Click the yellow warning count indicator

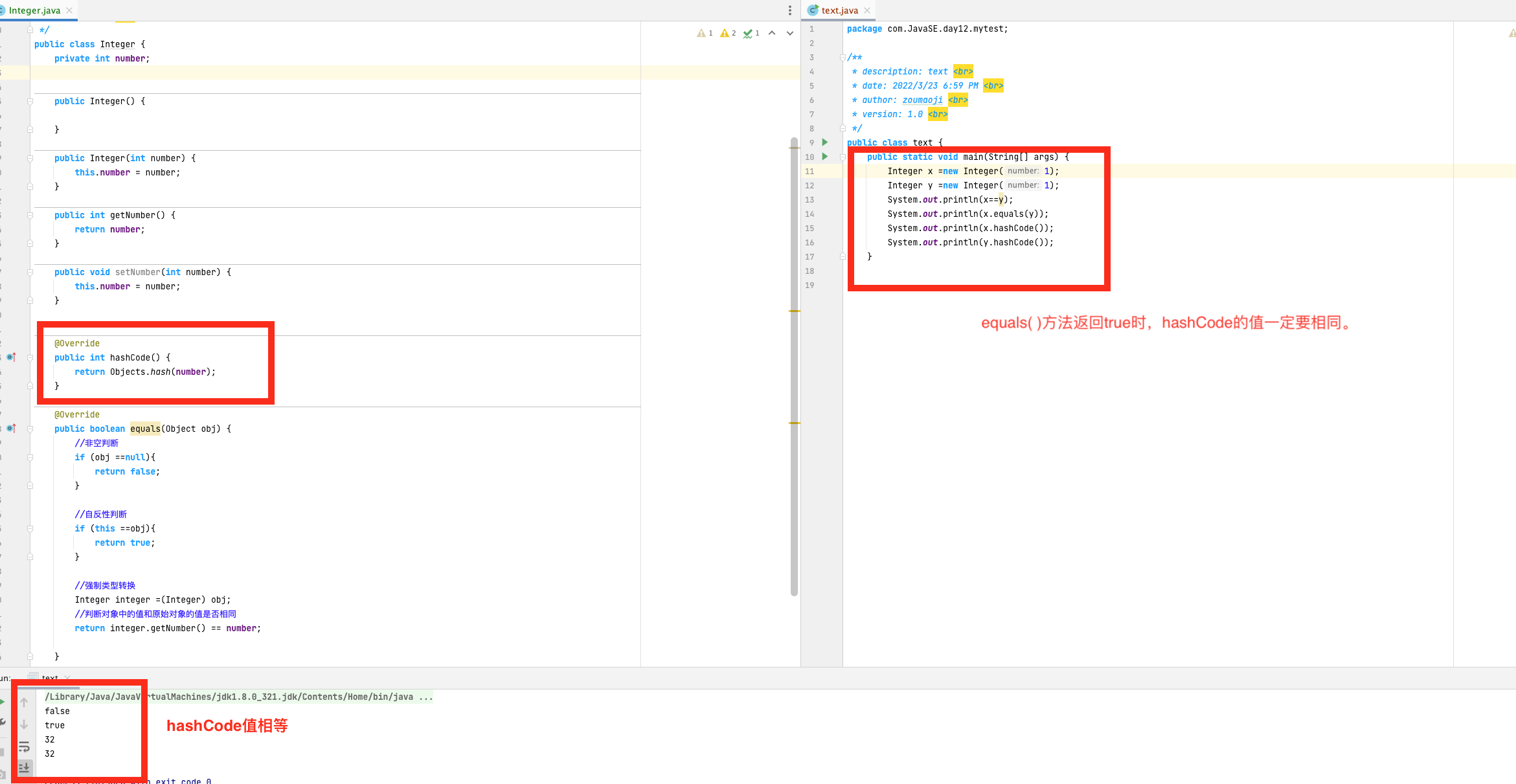point(728,33)
